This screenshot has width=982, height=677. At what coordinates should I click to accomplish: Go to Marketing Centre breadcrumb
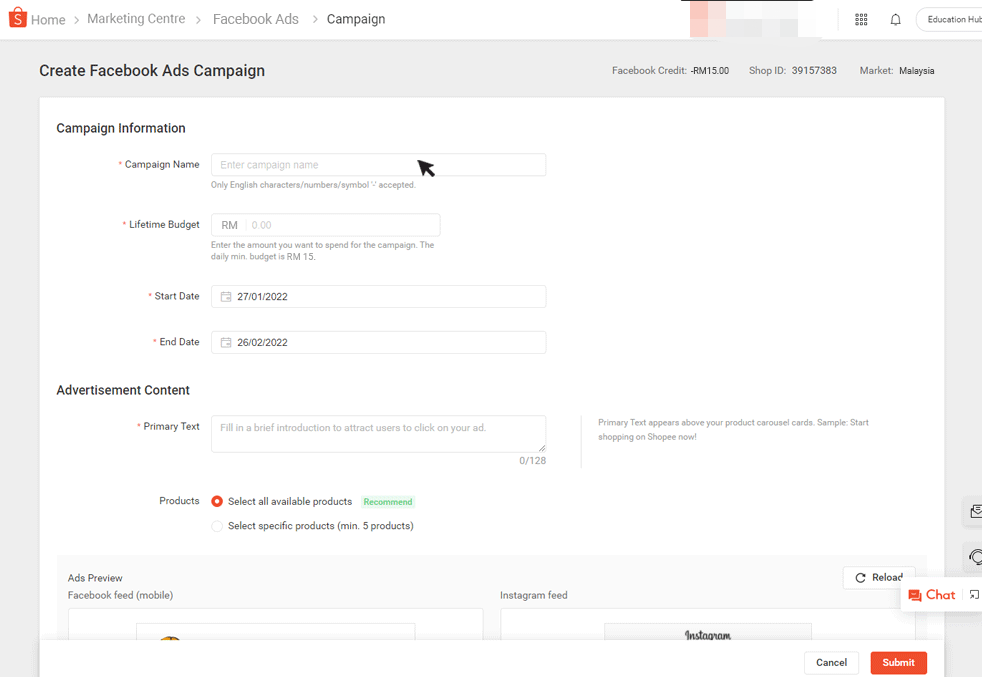[x=136, y=19]
